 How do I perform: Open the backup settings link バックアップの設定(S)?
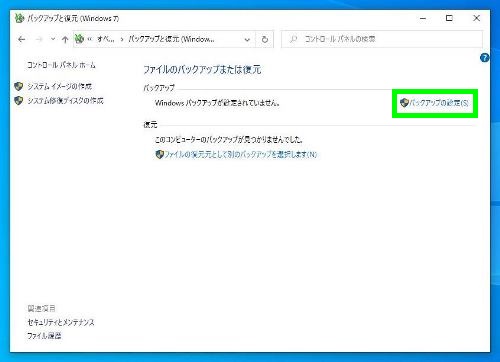[x=435, y=103]
